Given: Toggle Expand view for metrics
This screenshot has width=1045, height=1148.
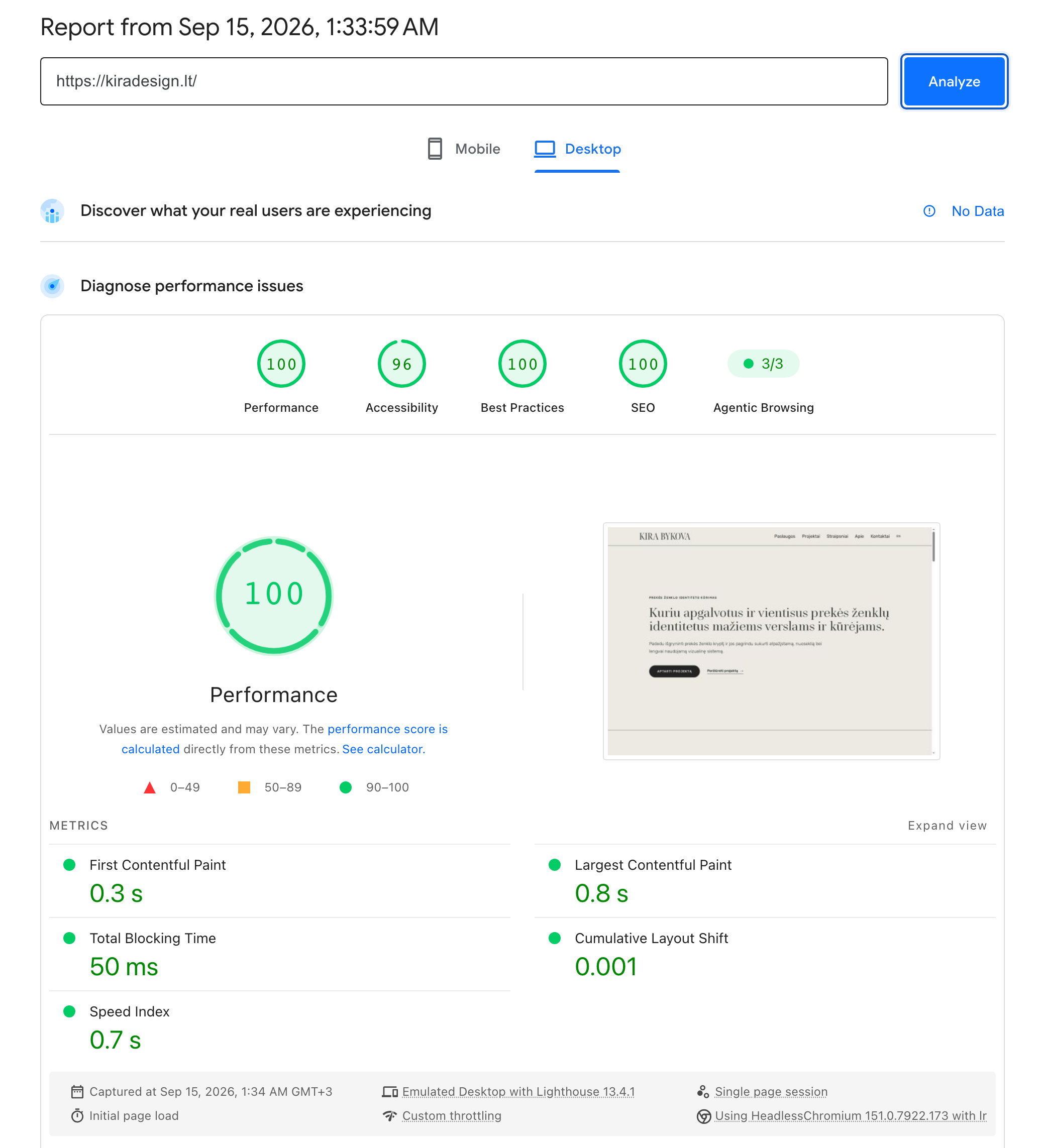Looking at the screenshot, I should pos(947,825).
